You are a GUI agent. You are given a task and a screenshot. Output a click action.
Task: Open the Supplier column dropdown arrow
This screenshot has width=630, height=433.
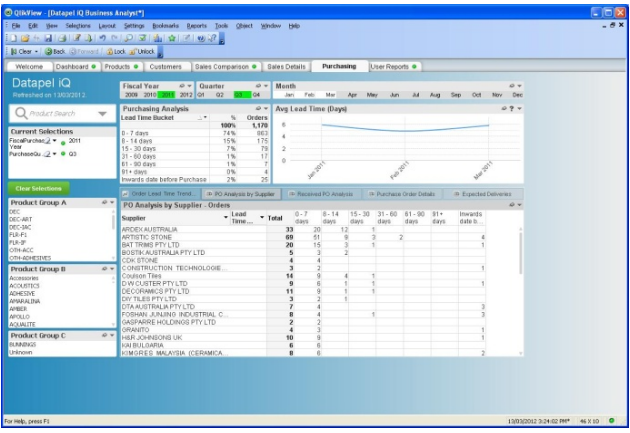pos(225,217)
